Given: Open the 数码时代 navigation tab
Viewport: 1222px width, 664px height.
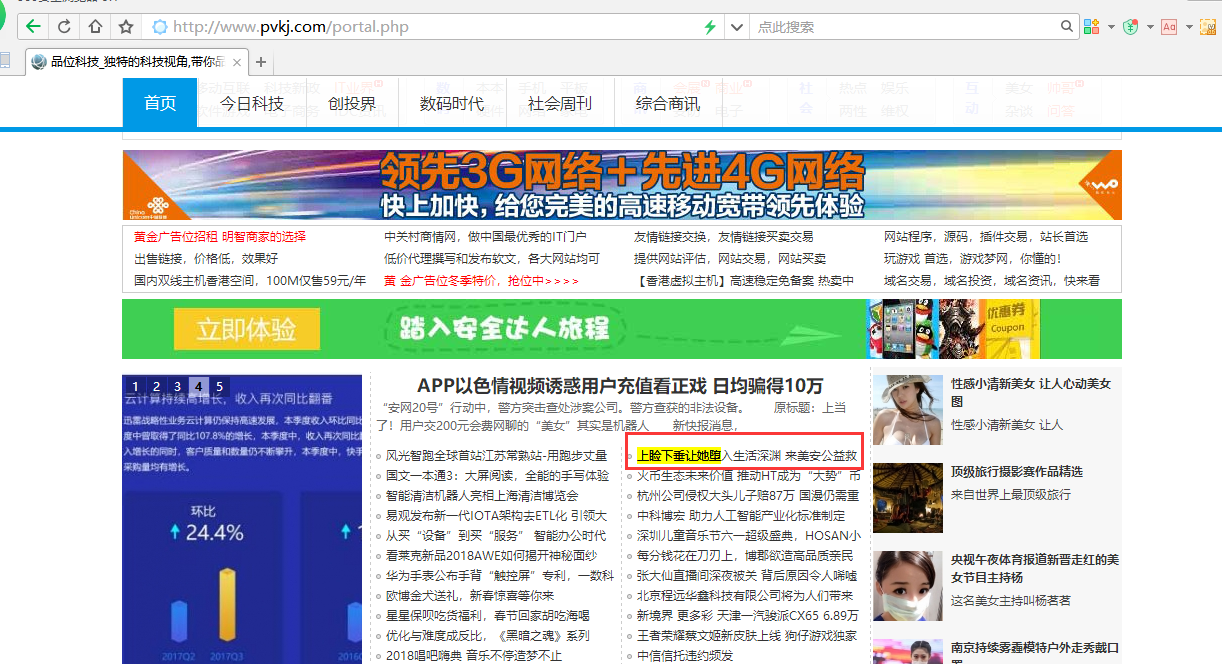Looking at the screenshot, I should pos(452,103).
